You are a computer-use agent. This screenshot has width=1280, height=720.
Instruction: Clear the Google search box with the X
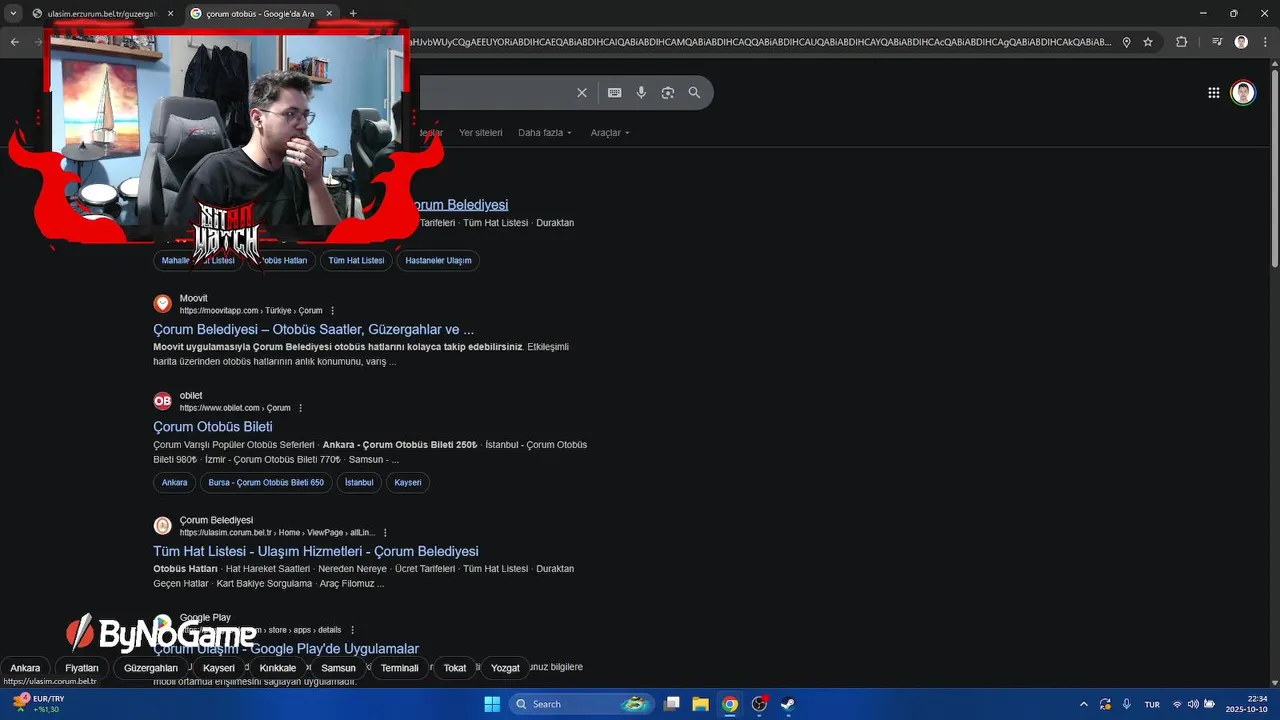pos(582,93)
